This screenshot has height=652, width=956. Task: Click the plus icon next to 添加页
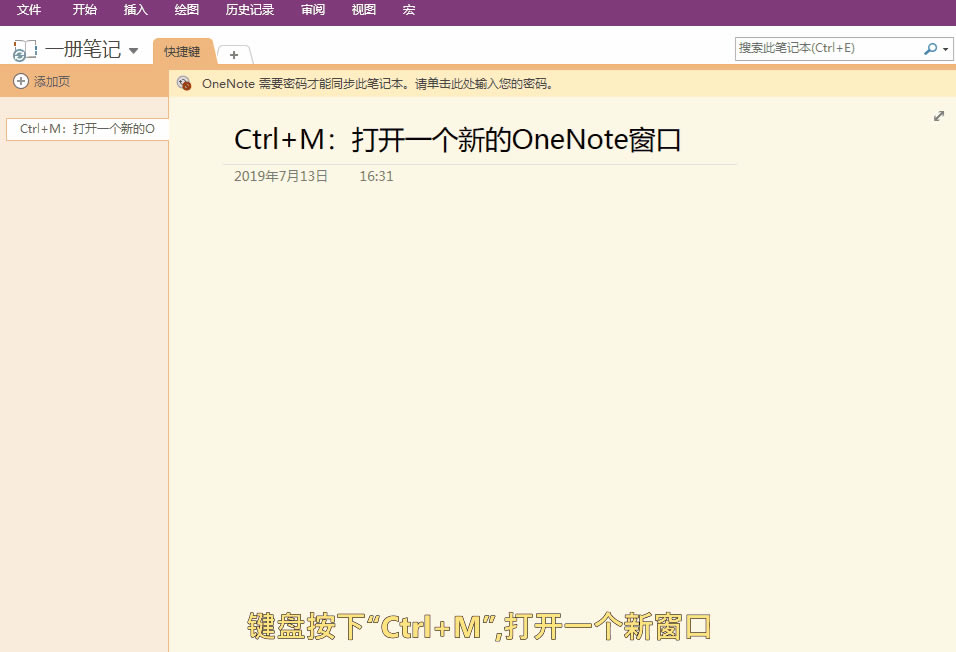click(x=19, y=81)
